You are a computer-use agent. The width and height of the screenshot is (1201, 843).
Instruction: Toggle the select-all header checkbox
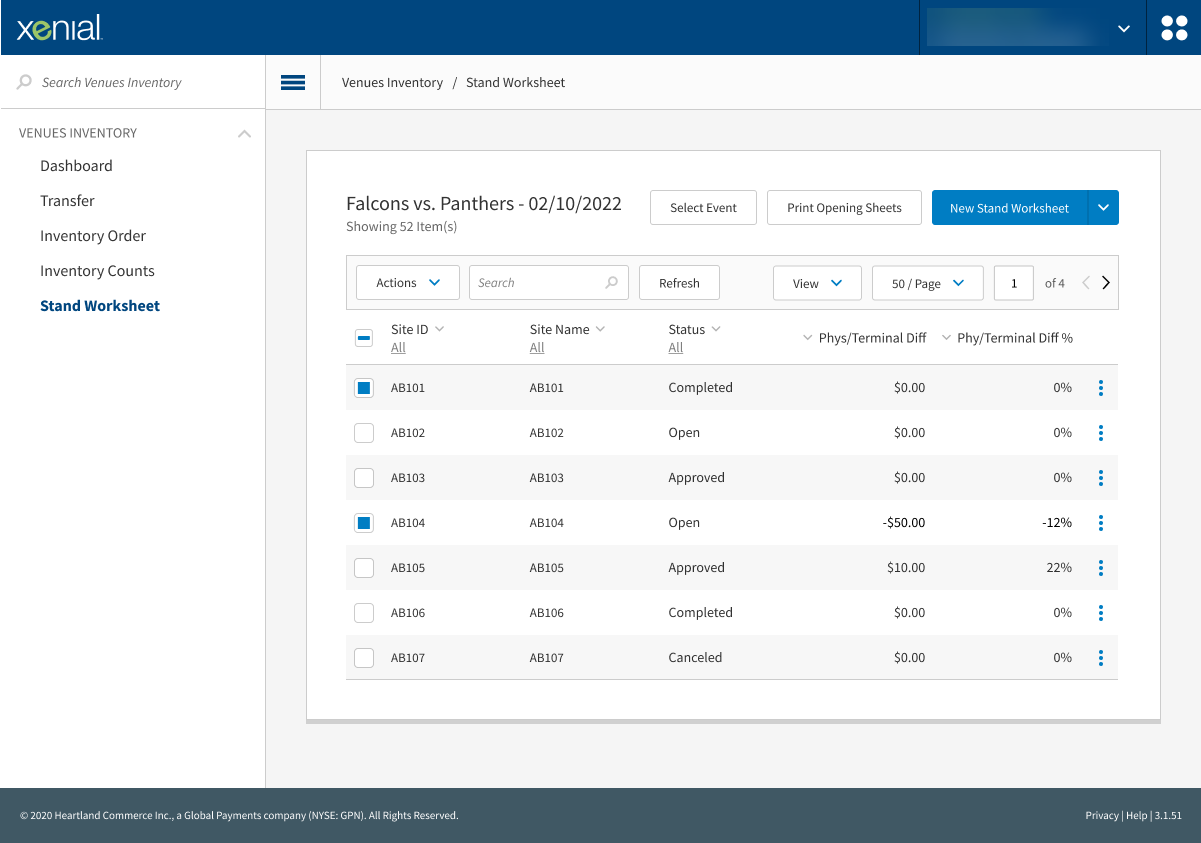click(x=364, y=338)
